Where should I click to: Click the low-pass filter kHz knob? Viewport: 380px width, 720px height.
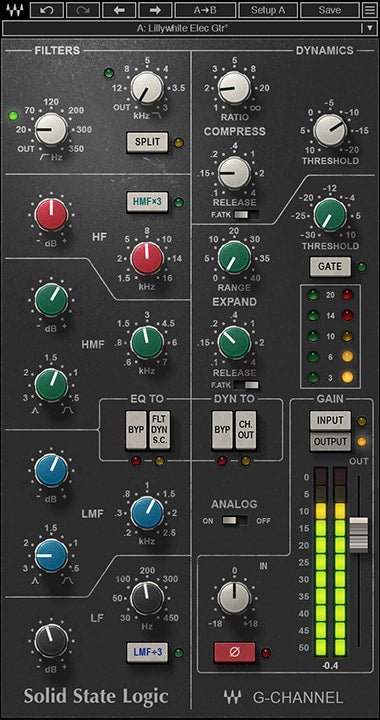(x=147, y=87)
